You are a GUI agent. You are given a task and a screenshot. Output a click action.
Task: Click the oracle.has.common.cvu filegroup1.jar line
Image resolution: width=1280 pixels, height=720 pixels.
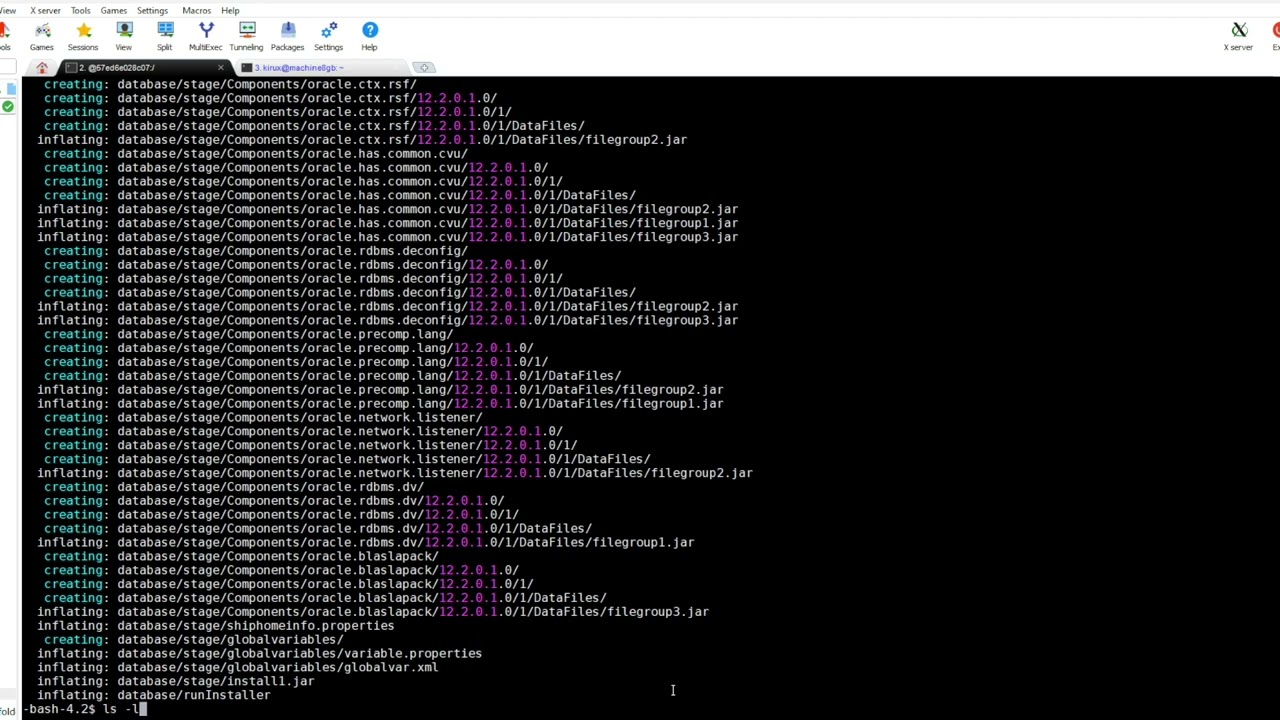(x=388, y=223)
